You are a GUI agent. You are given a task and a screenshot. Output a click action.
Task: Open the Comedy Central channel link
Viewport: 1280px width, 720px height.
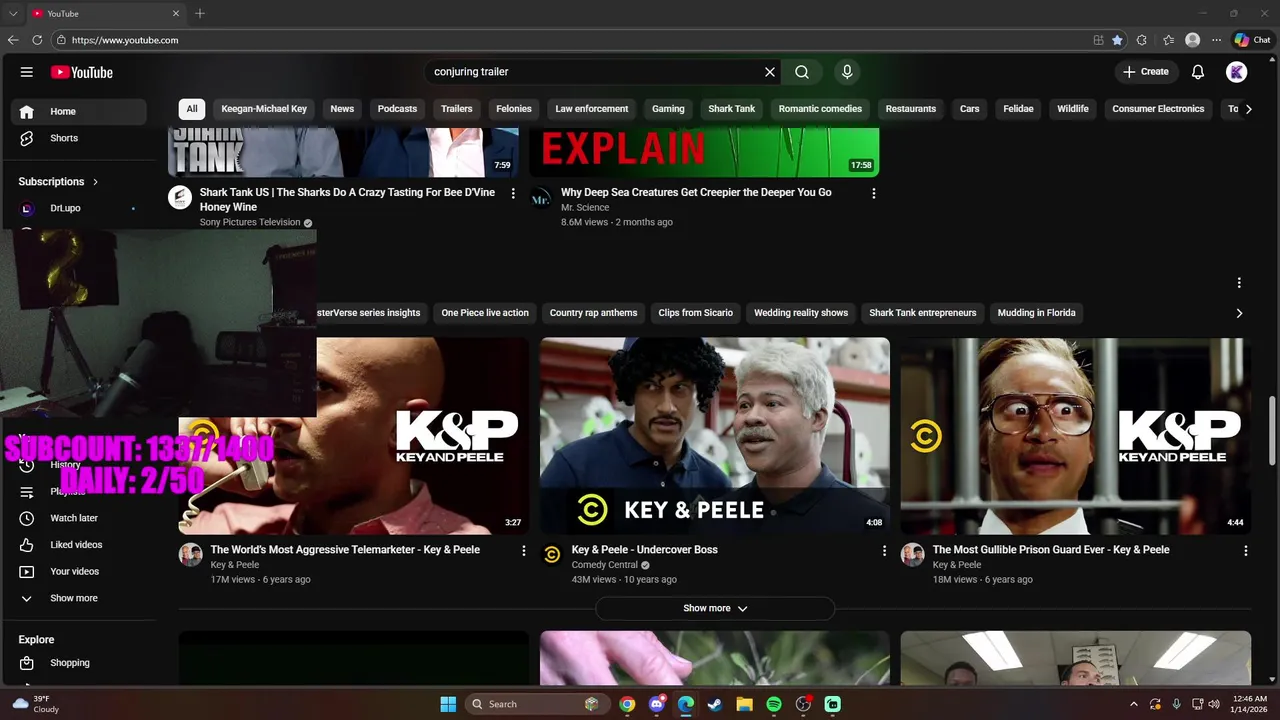[605, 565]
